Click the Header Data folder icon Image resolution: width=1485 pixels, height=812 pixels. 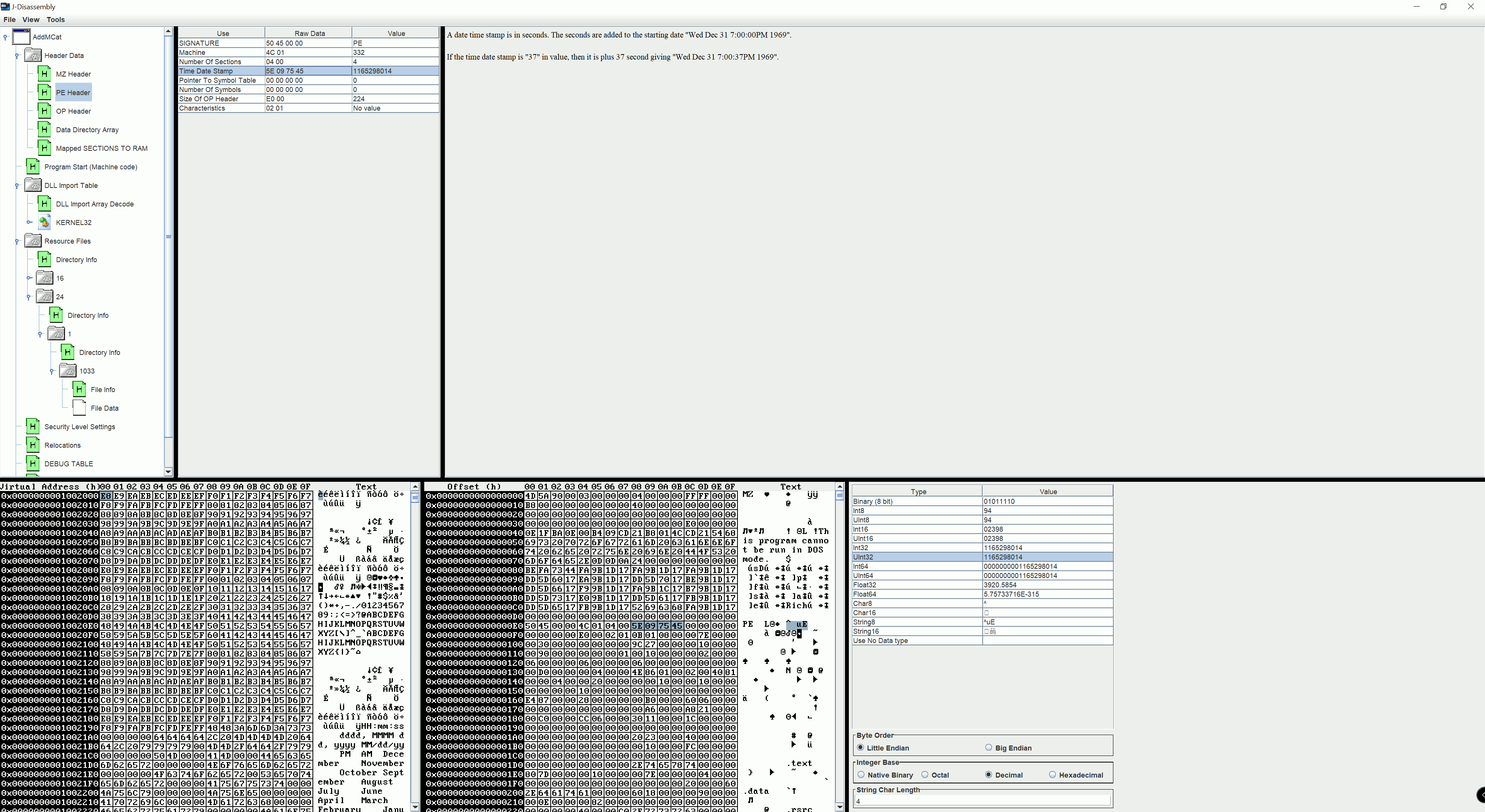tap(33, 55)
